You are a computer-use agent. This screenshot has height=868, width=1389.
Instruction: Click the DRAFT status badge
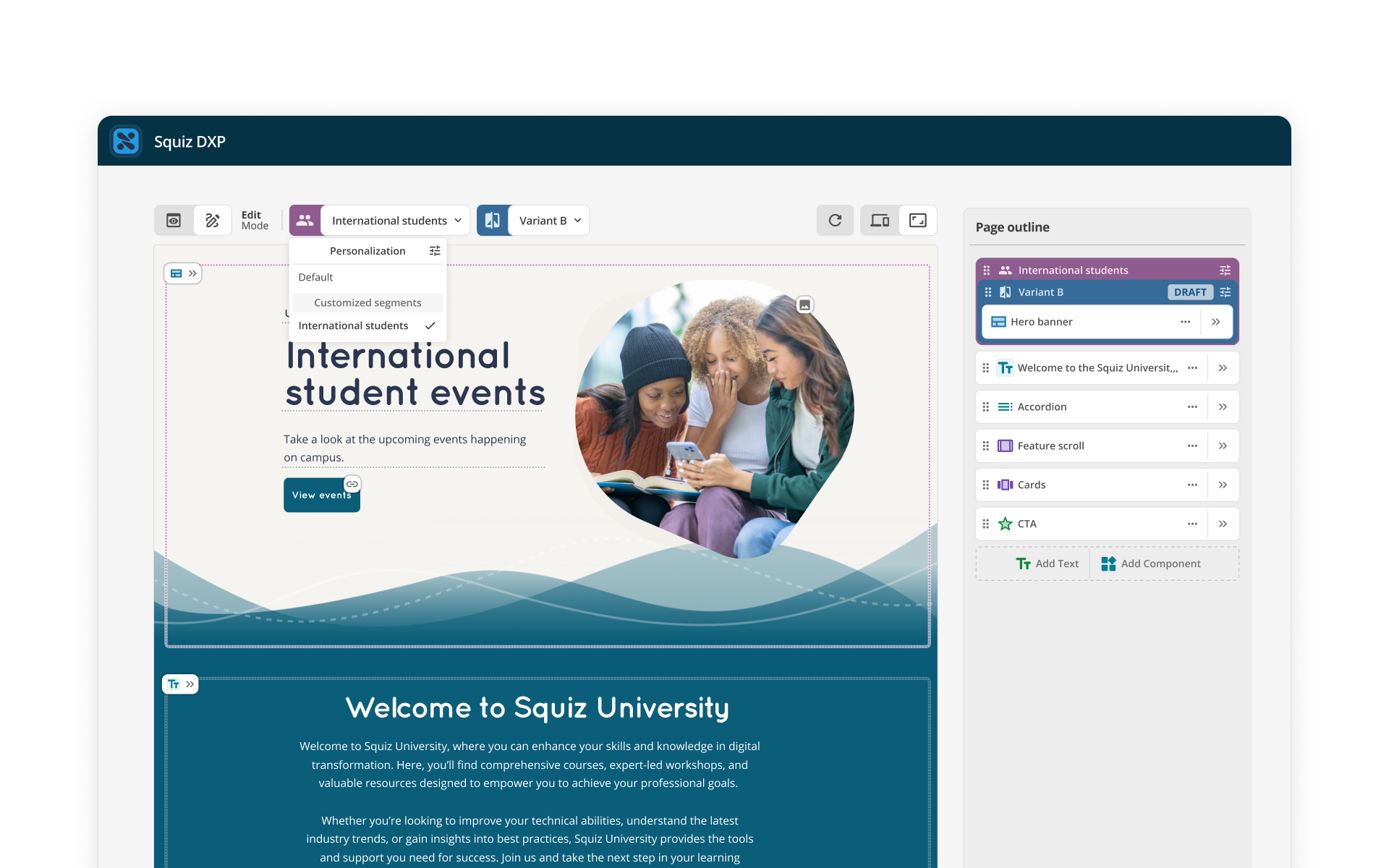[x=1190, y=292]
